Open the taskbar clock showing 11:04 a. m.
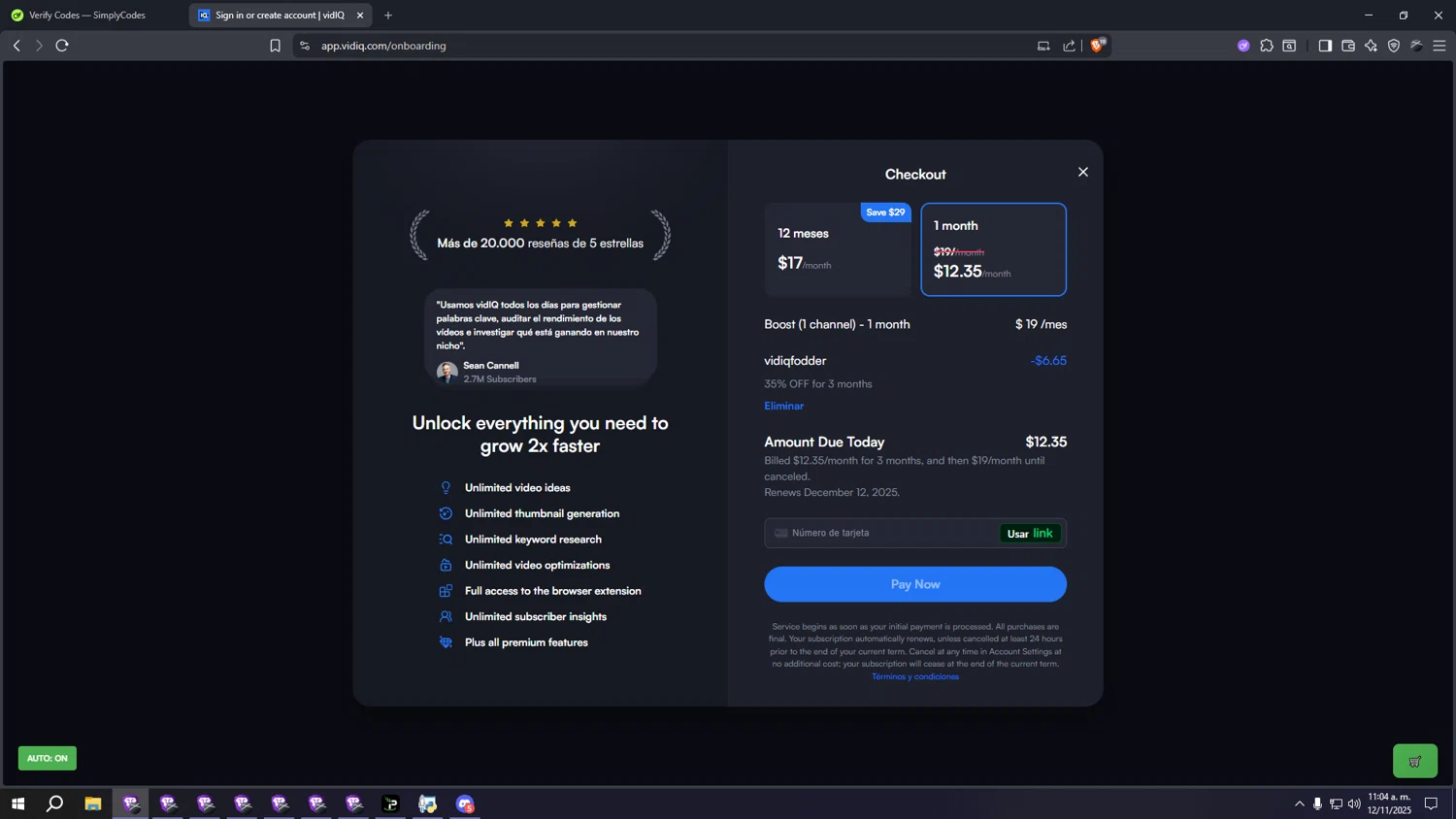The width and height of the screenshot is (1456, 819). (x=1389, y=803)
